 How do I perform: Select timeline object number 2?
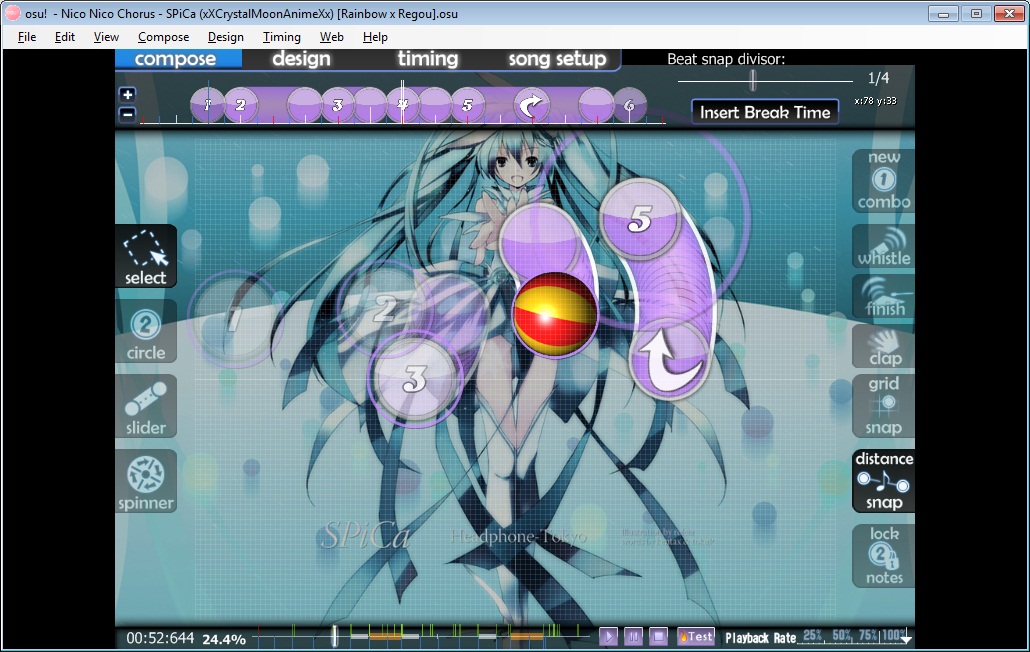(240, 105)
